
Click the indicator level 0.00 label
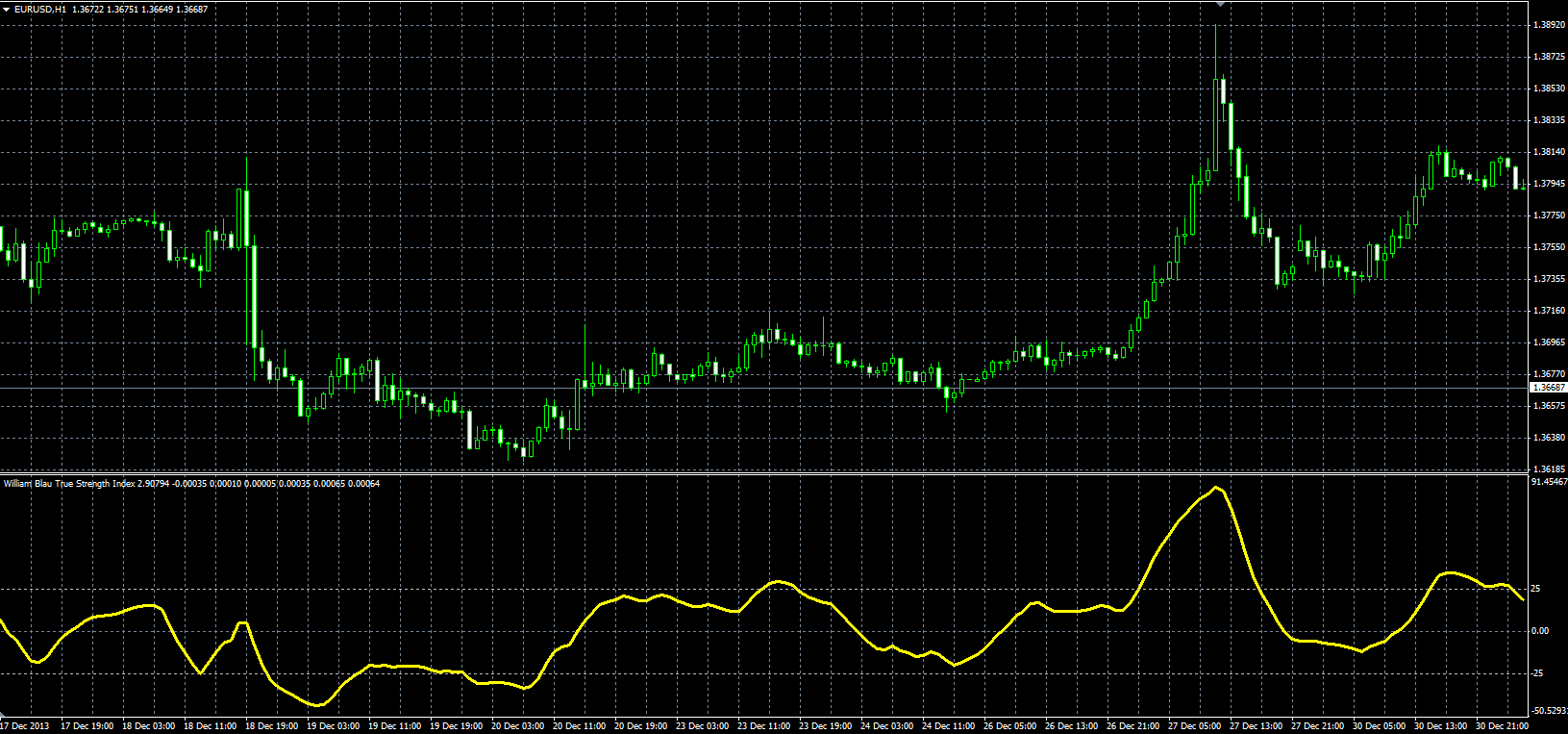pyautogui.click(x=1539, y=631)
